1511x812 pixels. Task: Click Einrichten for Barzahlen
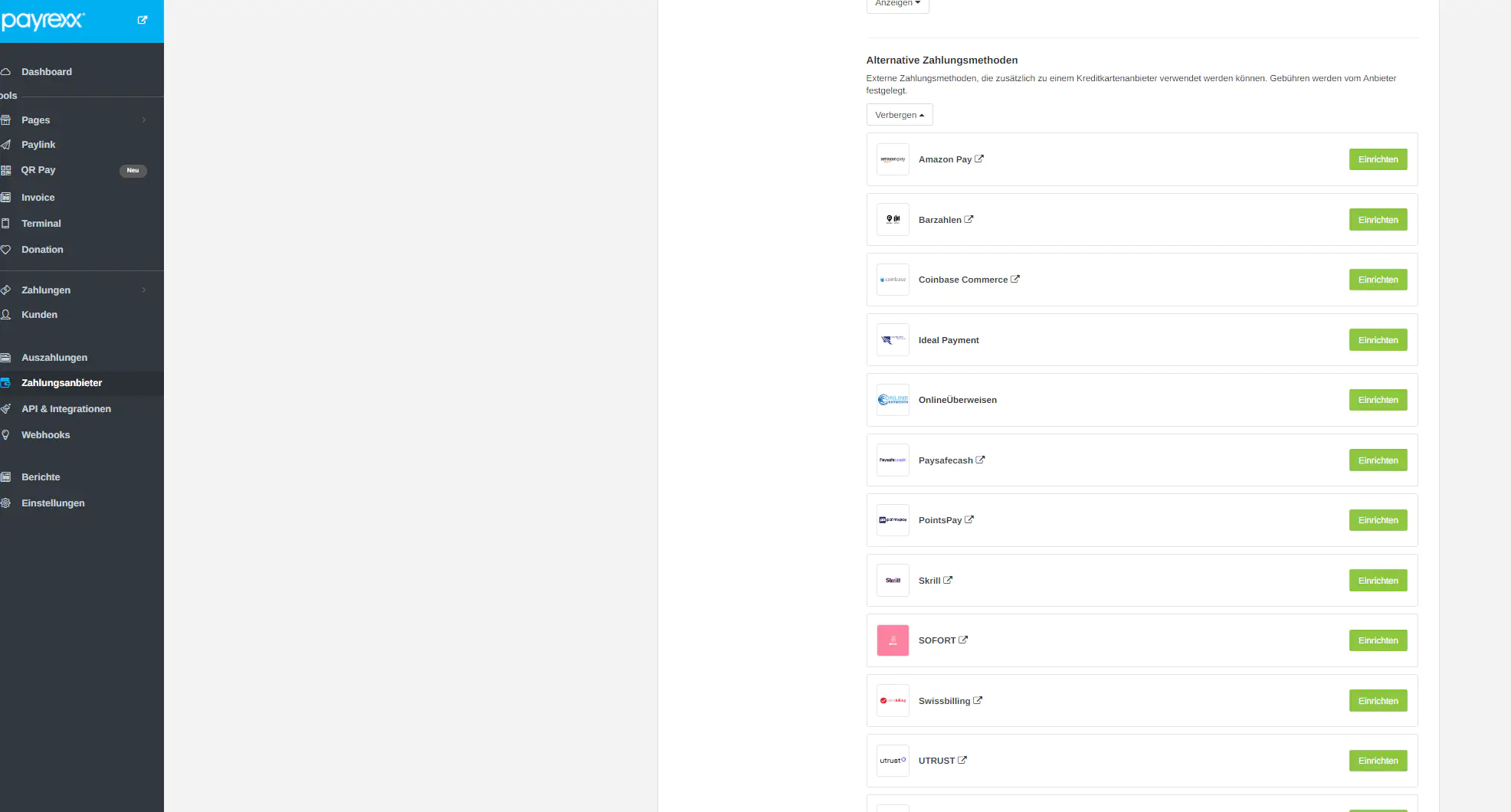tap(1378, 220)
